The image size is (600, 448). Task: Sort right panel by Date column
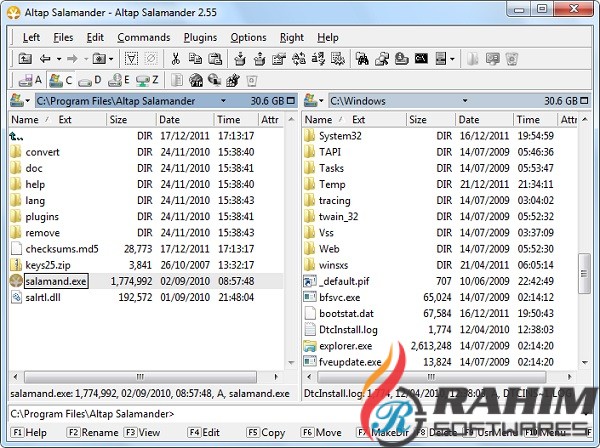(x=484, y=120)
